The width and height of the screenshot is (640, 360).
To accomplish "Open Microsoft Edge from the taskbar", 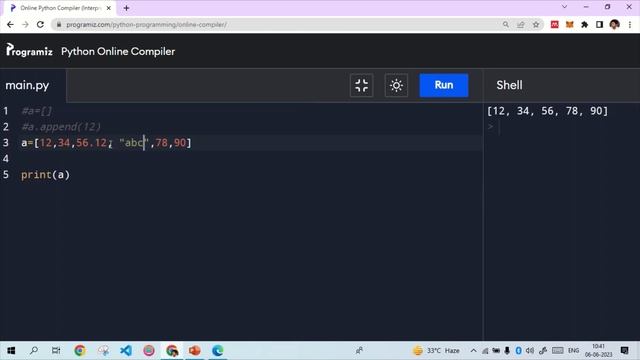I will pyautogui.click(x=218, y=350).
